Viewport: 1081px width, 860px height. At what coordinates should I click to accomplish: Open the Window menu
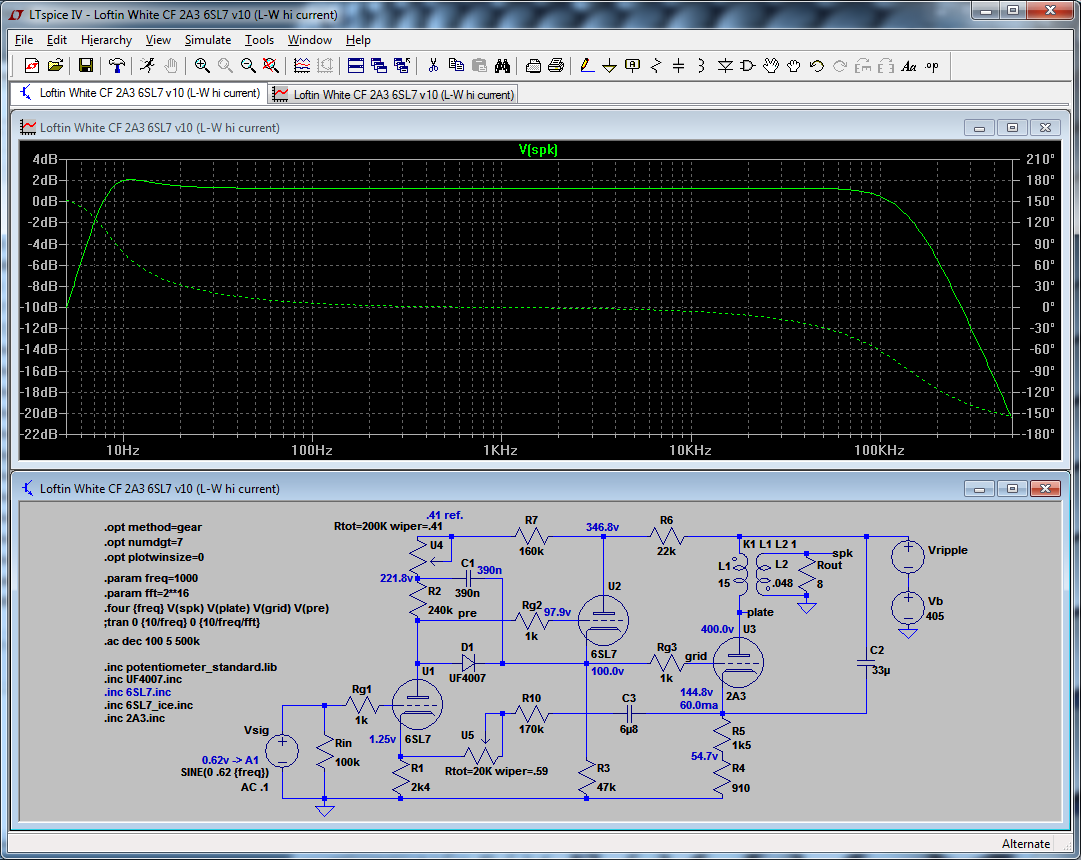click(x=310, y=40)
